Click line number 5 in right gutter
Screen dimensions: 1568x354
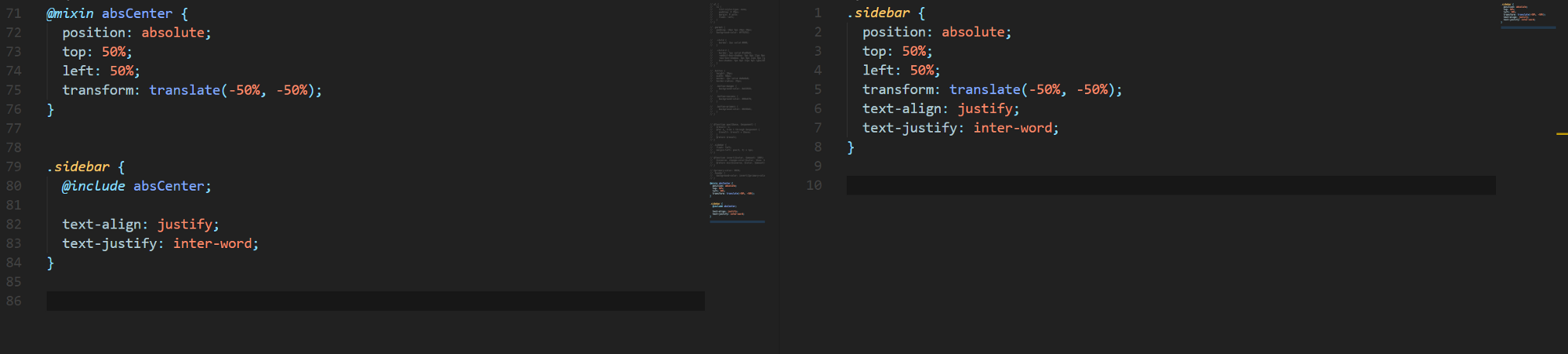(x=818, y=89)
